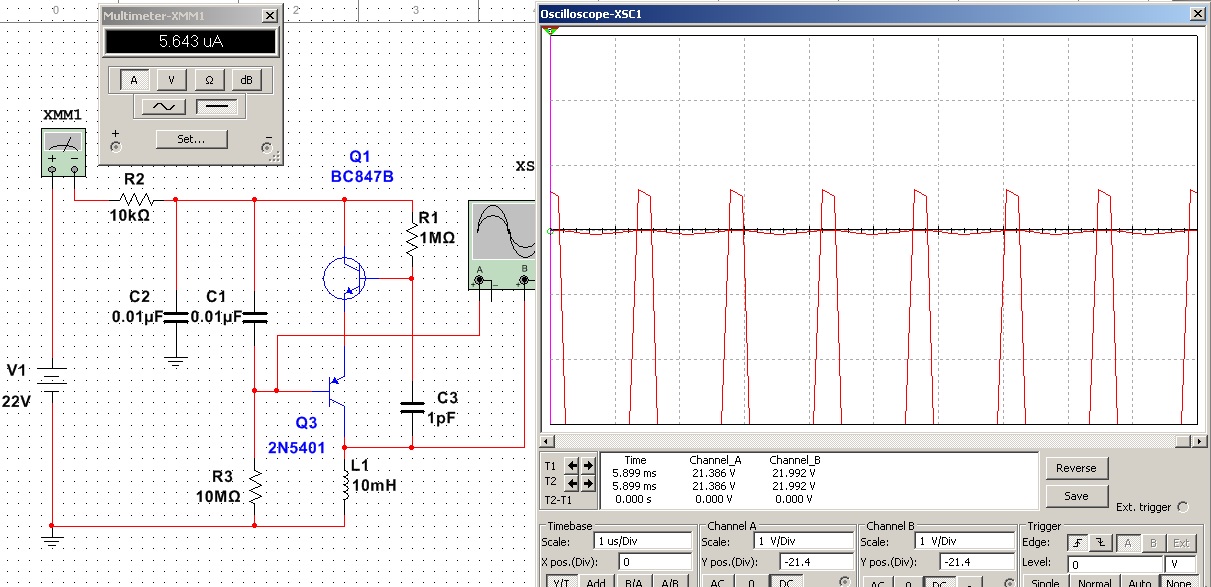Screen dimensions: 1211x587
Task: Set Channel A coupling to AC
Action: 718,582
